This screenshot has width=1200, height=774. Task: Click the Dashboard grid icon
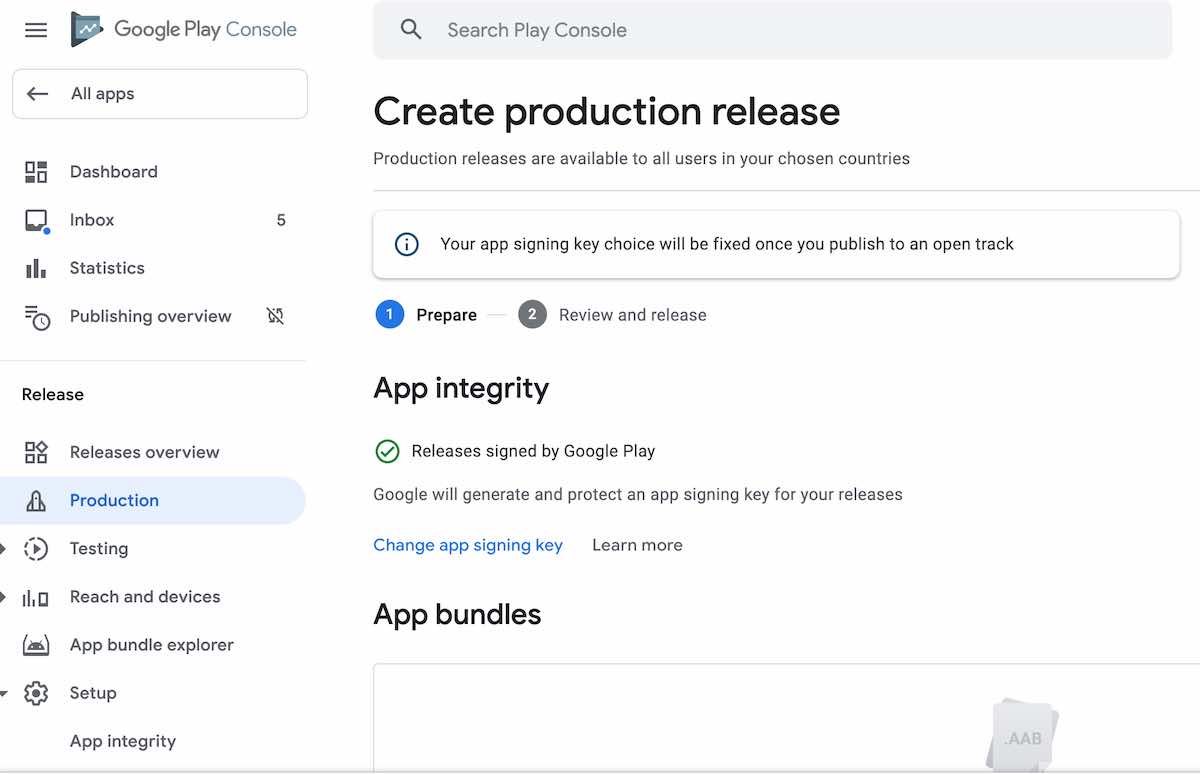[36, 172]
